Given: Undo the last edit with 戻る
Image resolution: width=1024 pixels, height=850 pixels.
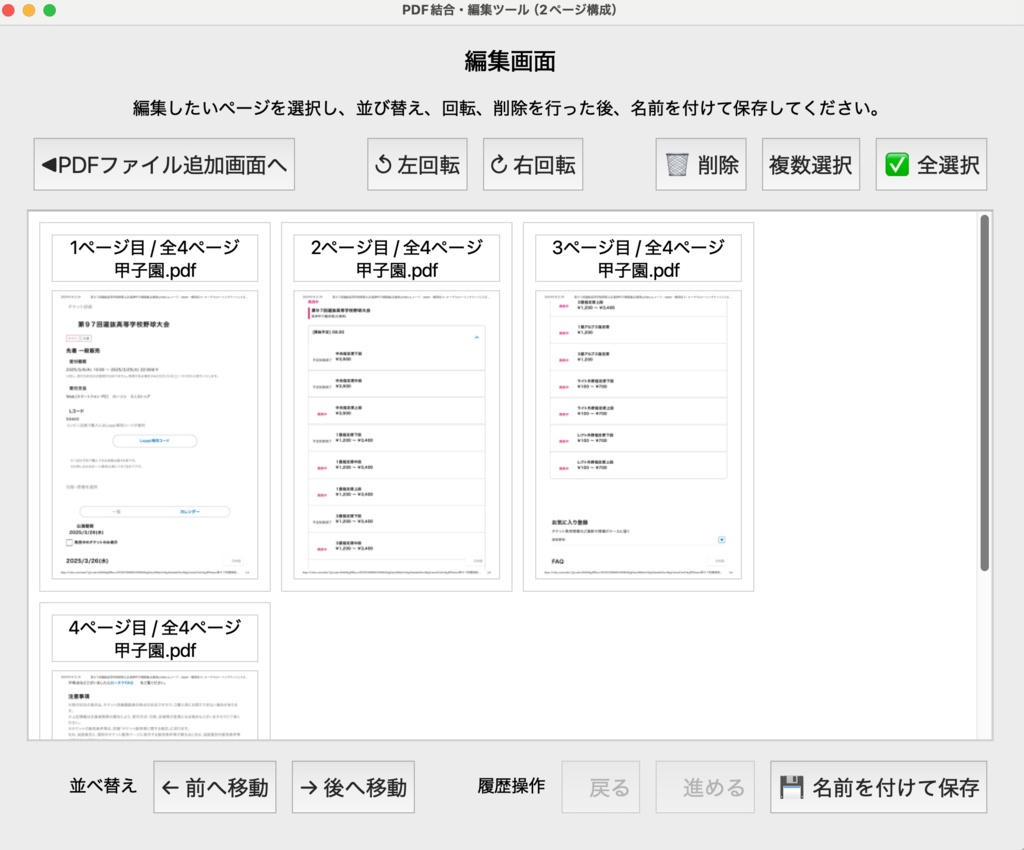Looking at the screenshot, I should tap(600, 787).
